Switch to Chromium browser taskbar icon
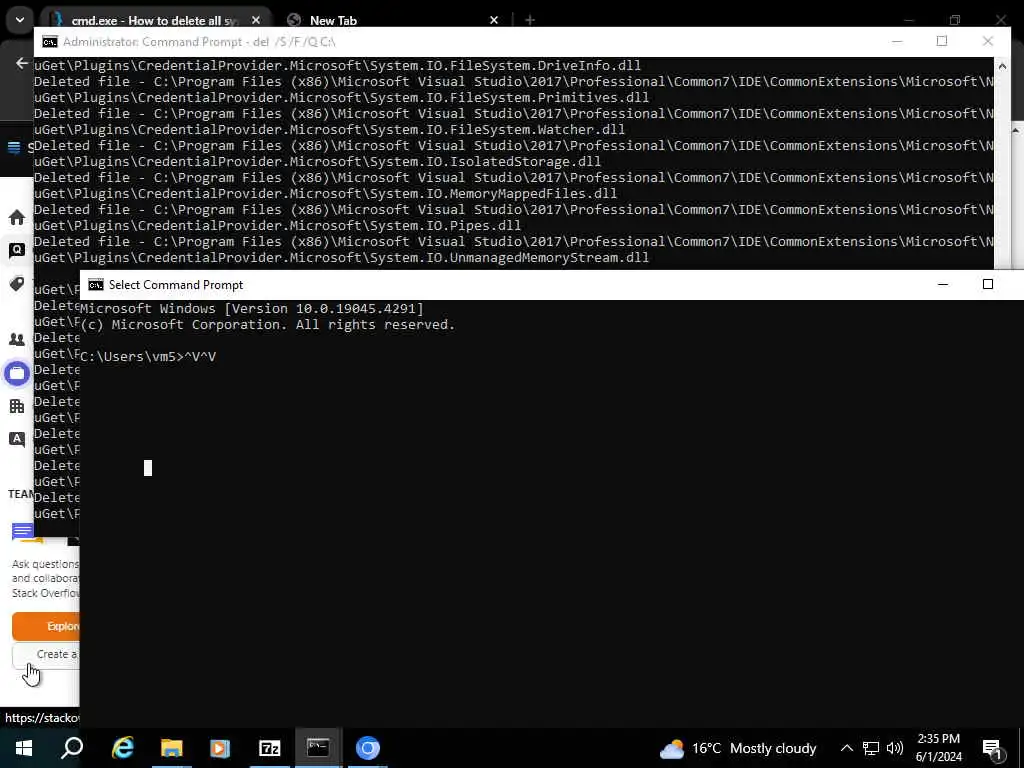This screenshot has height=768, width=1024. pyautogui.click(x=368, y=748)
